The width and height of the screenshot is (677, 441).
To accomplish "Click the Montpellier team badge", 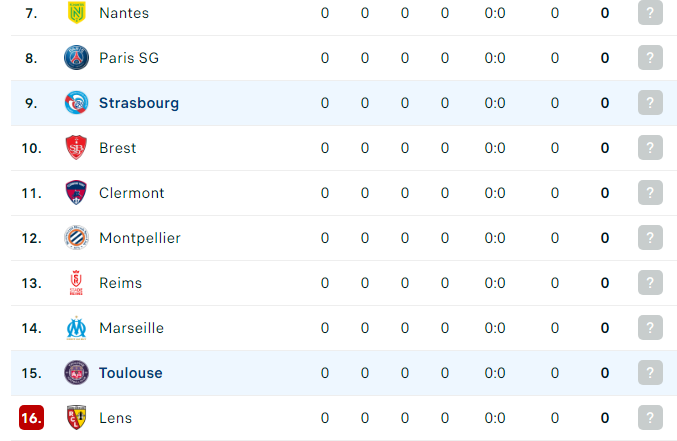I will click(76, 238).
